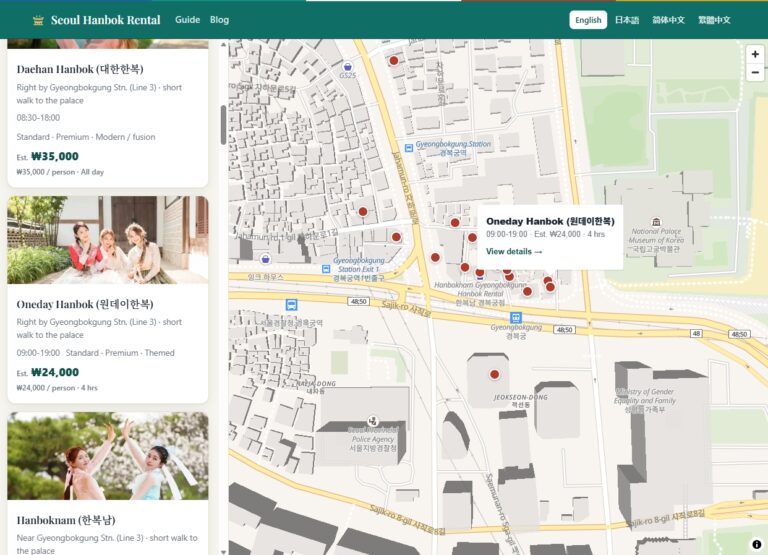Click the 경복궁 bus stop icon
This screenshot has width=768, height=555.
pyautogui.click(x=515, y=317)
